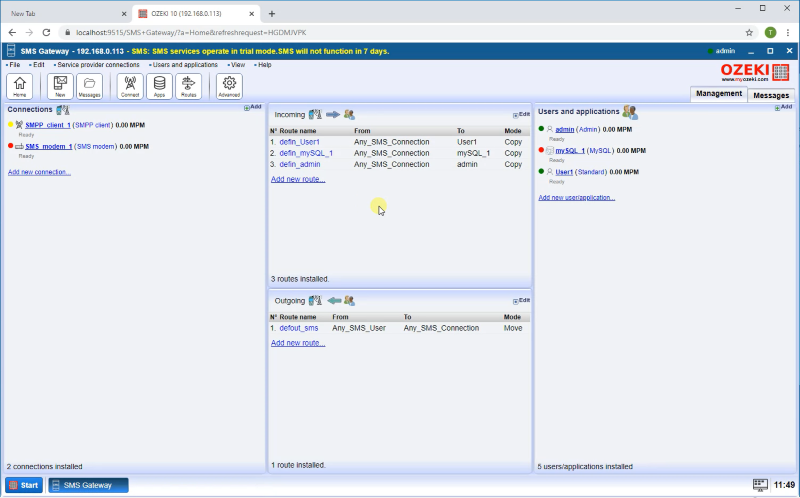Switch to the Management tab
800x498 pixels.
(x=719, y=94)
